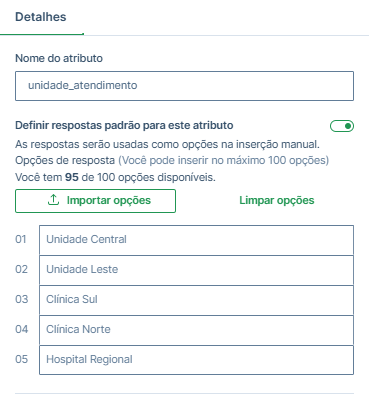Select the Unidade Central option field
The height and width of the screenshot is (399, 369).
(196, 240)
